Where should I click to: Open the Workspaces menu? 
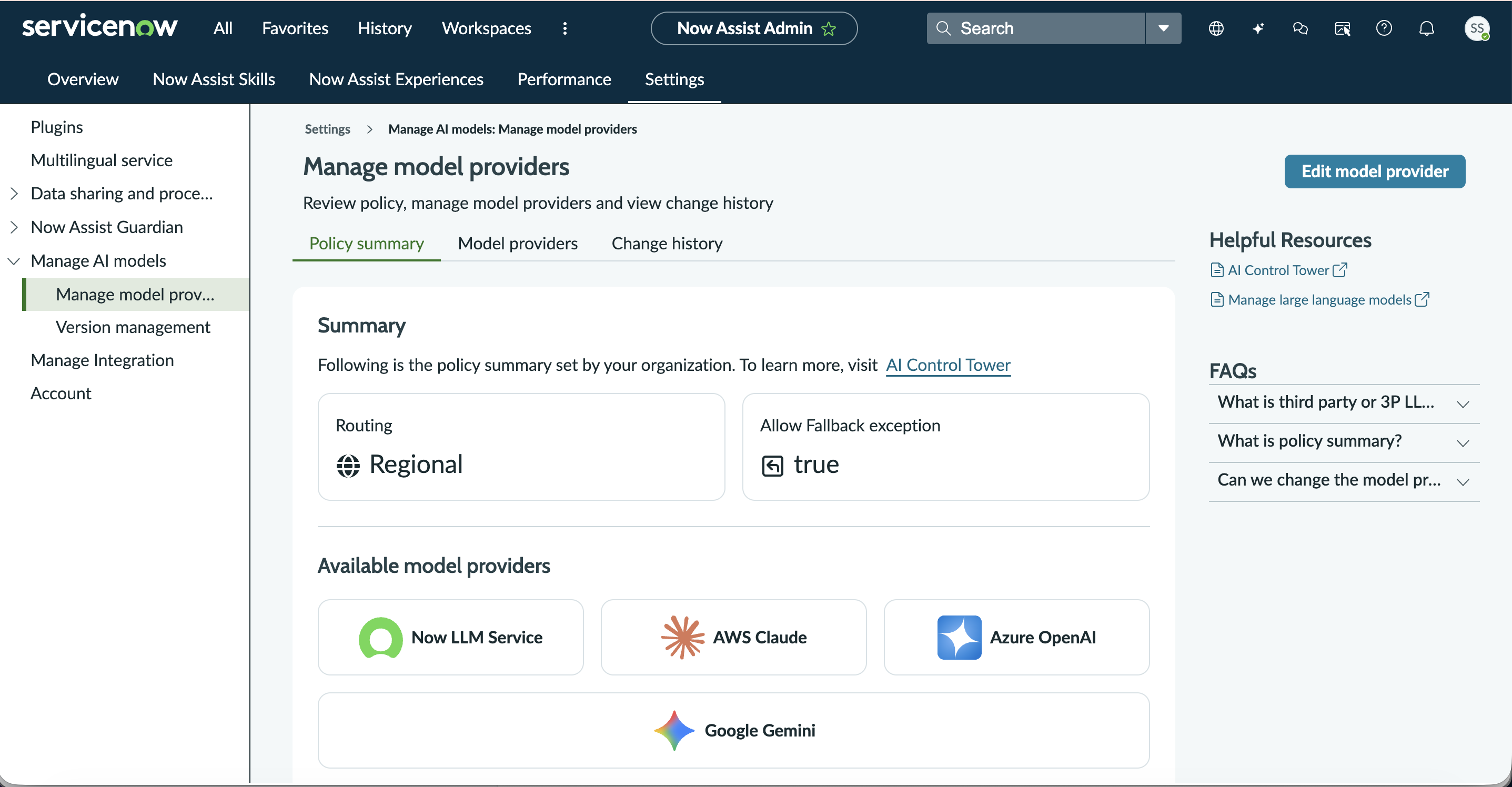(487, 28)
